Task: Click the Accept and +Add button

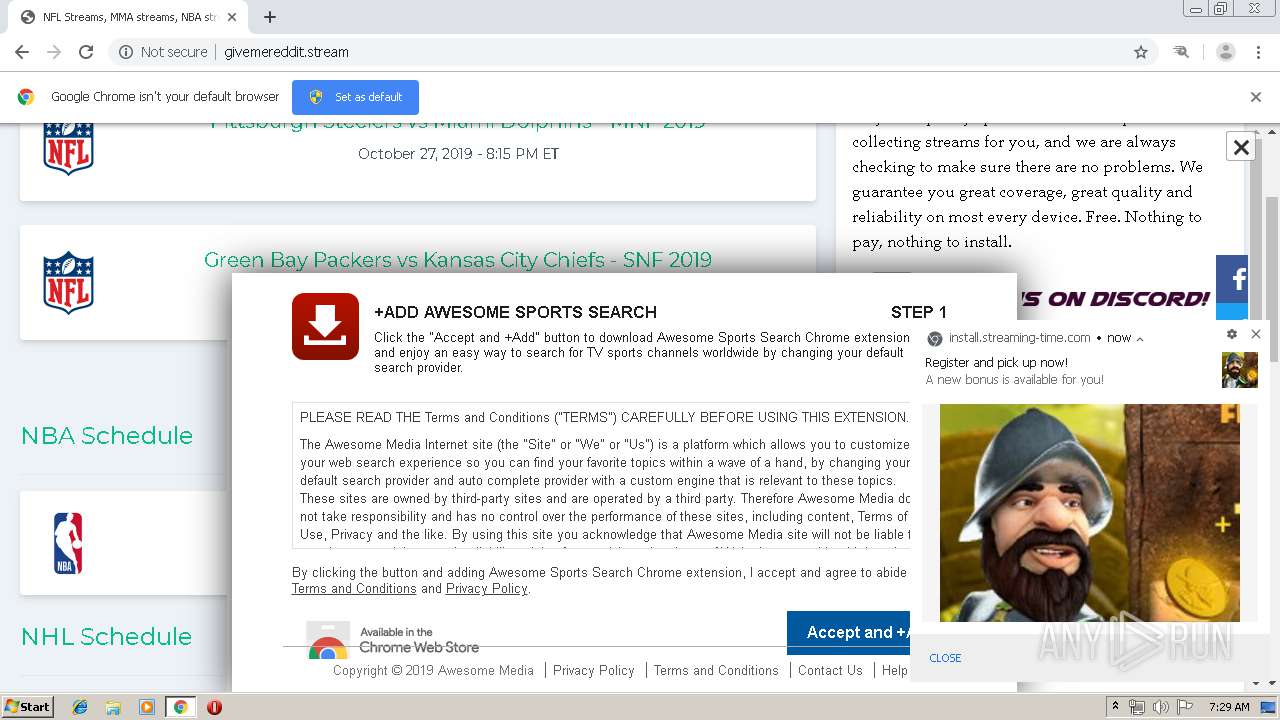Action: click(x=848, y=633)
